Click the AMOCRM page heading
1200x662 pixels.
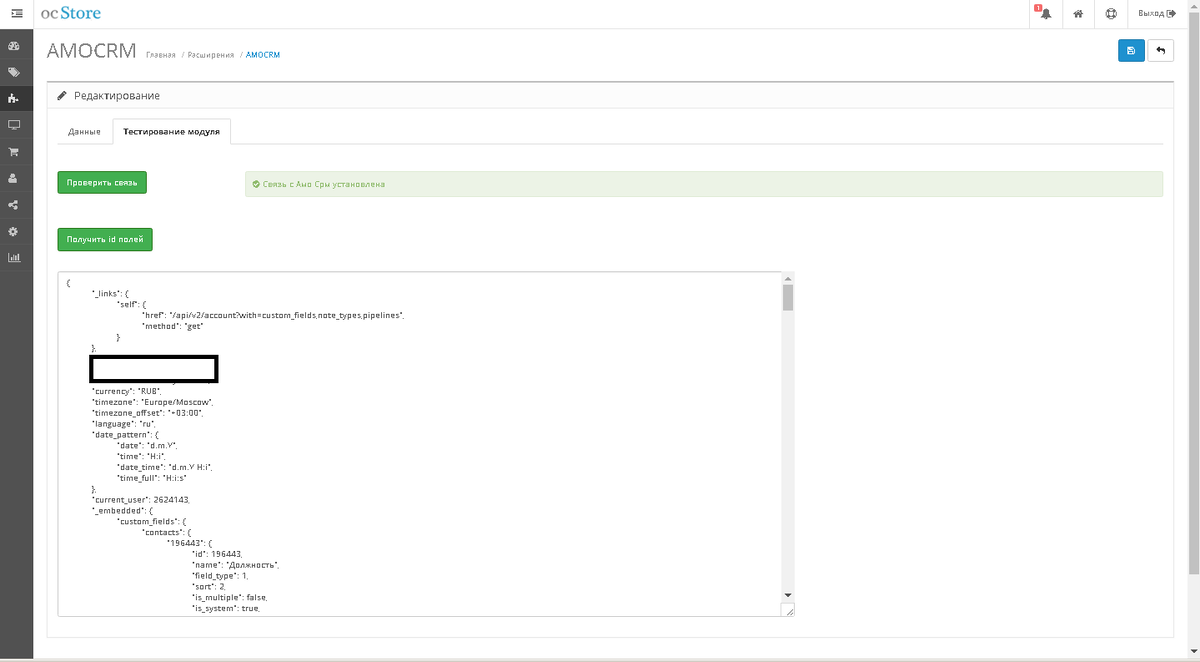click(x=91, y=51)
